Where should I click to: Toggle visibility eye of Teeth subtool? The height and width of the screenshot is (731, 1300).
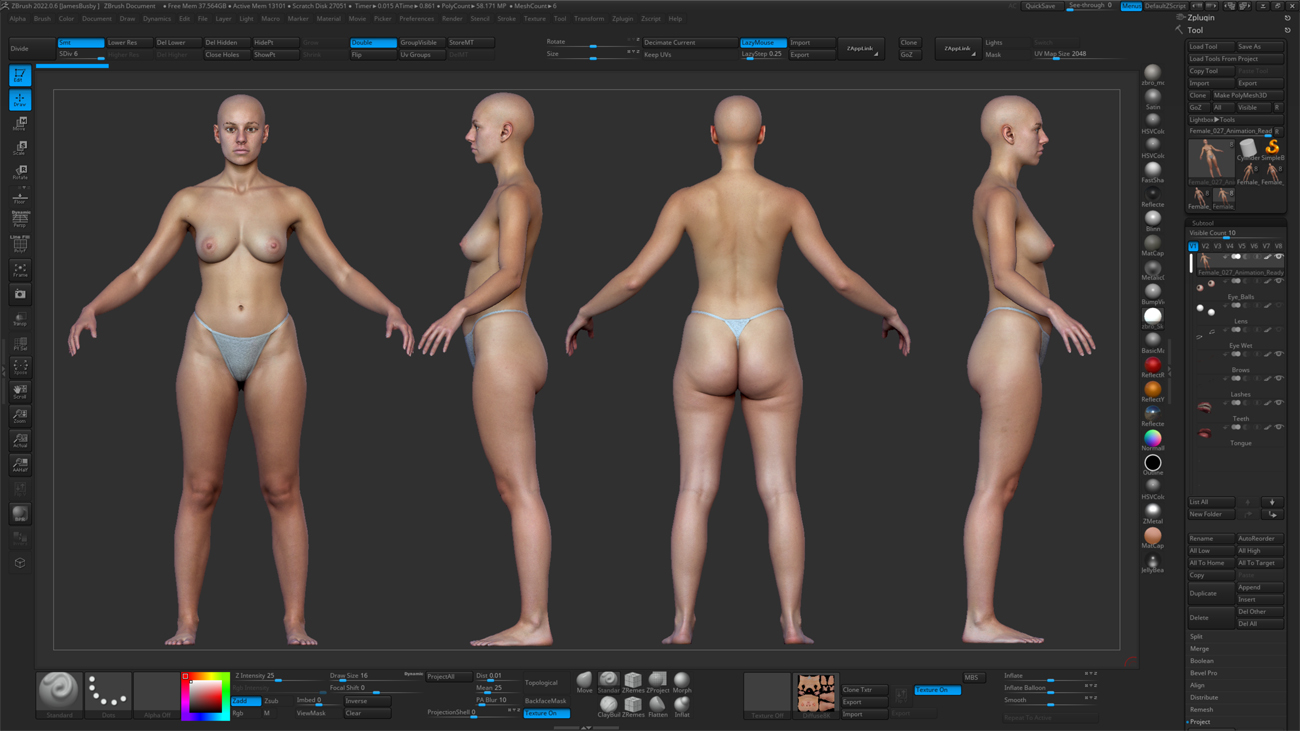coord(1279,403)
